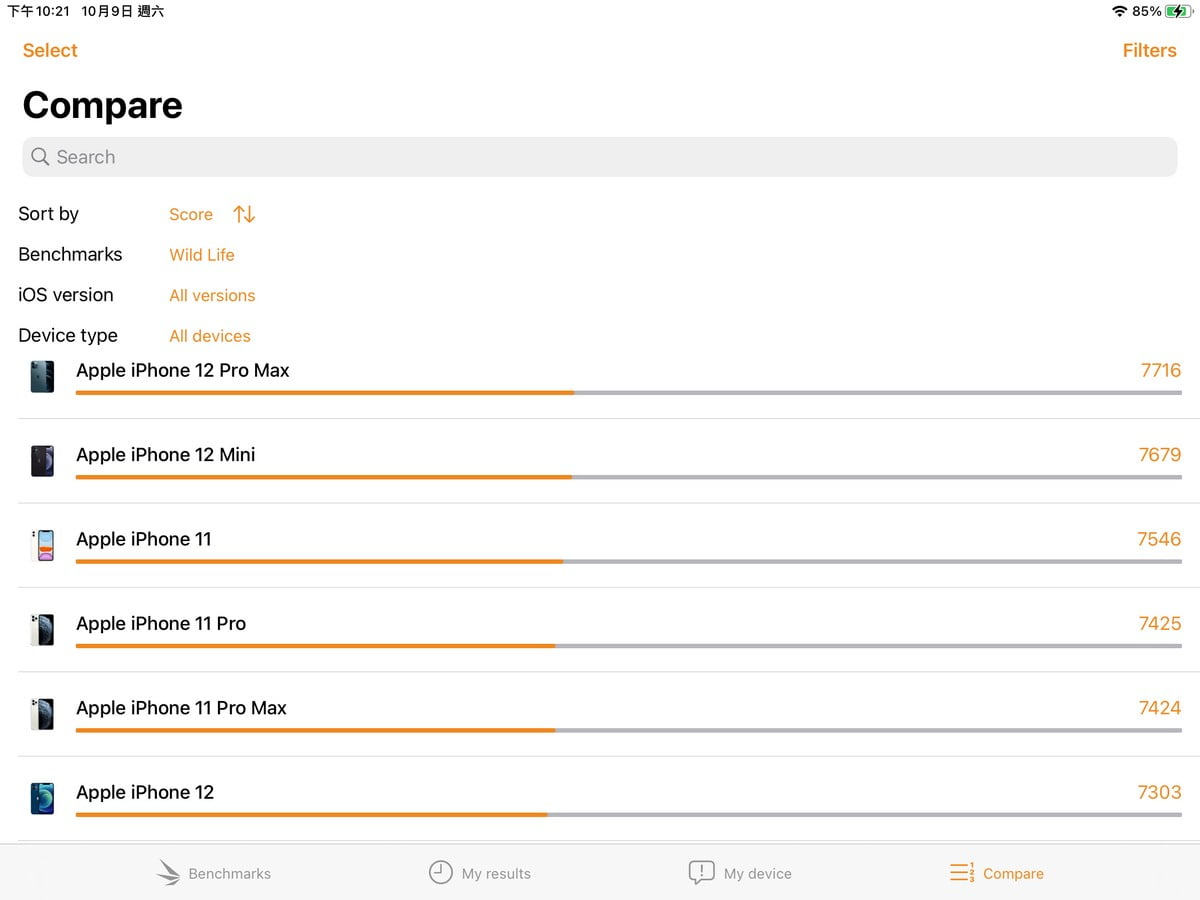Viewport: 1200px width, 900px height.
Task: Change the All devices type filter
Action: pos(210,336)
